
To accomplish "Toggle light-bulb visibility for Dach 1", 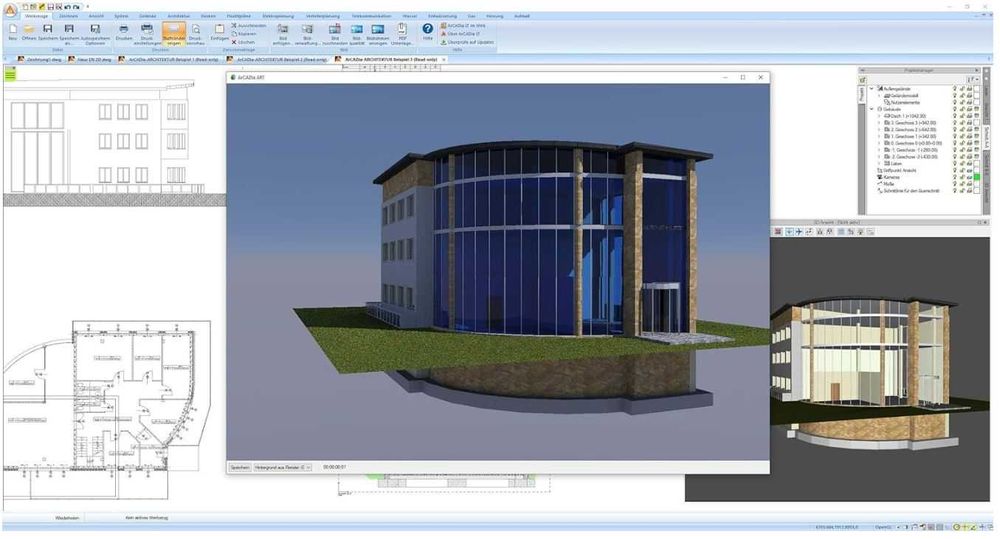I will 955,116.
